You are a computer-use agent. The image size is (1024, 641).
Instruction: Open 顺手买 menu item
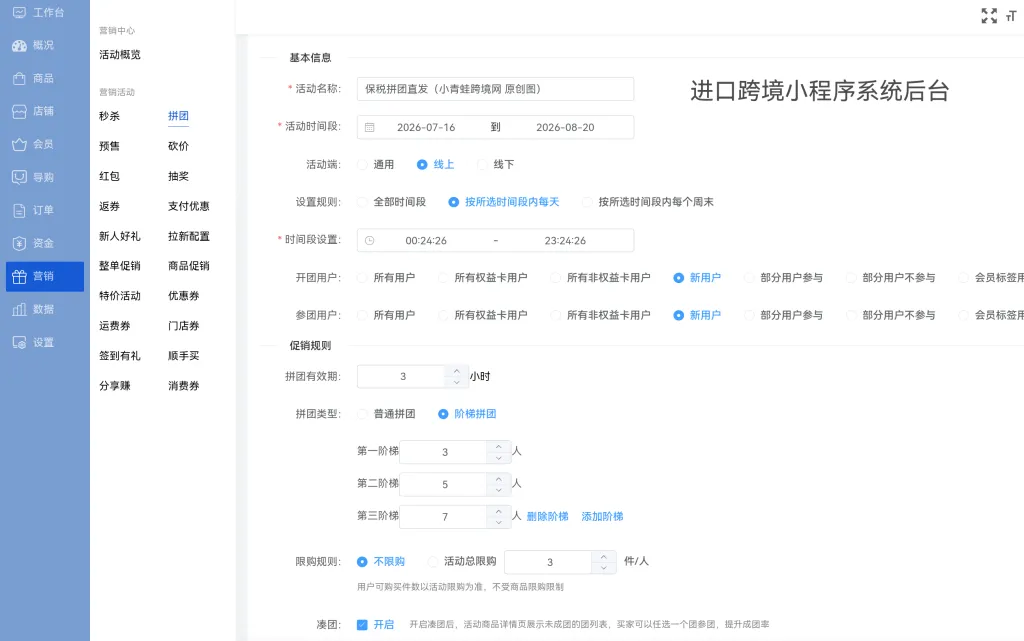[184, 356]
